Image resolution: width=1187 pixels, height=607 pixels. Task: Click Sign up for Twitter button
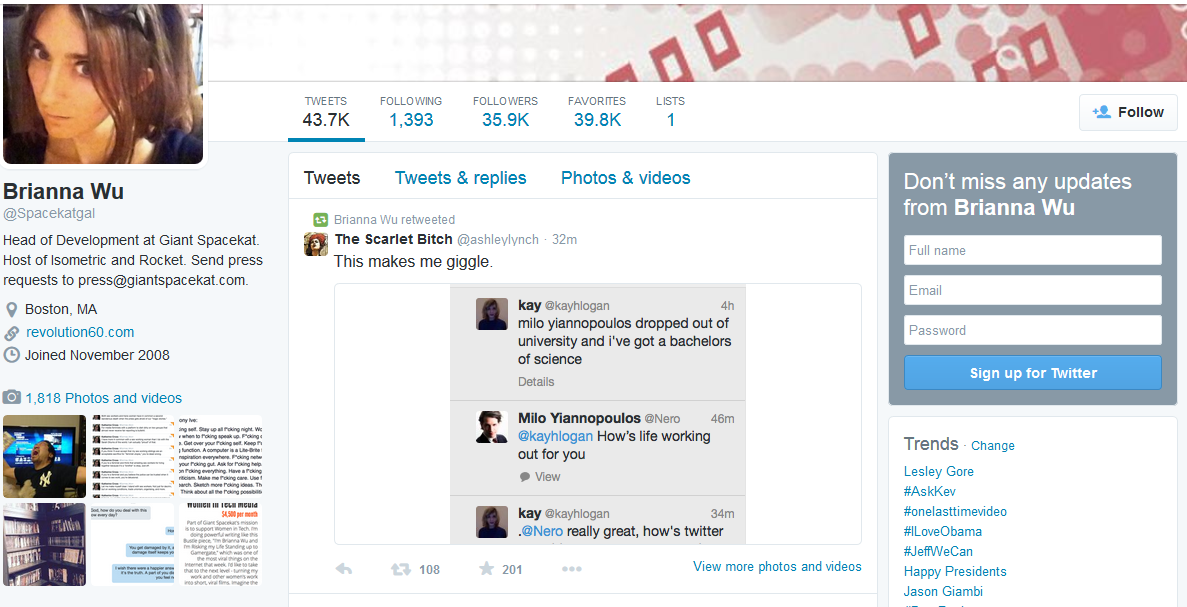tap(1033, 372)
